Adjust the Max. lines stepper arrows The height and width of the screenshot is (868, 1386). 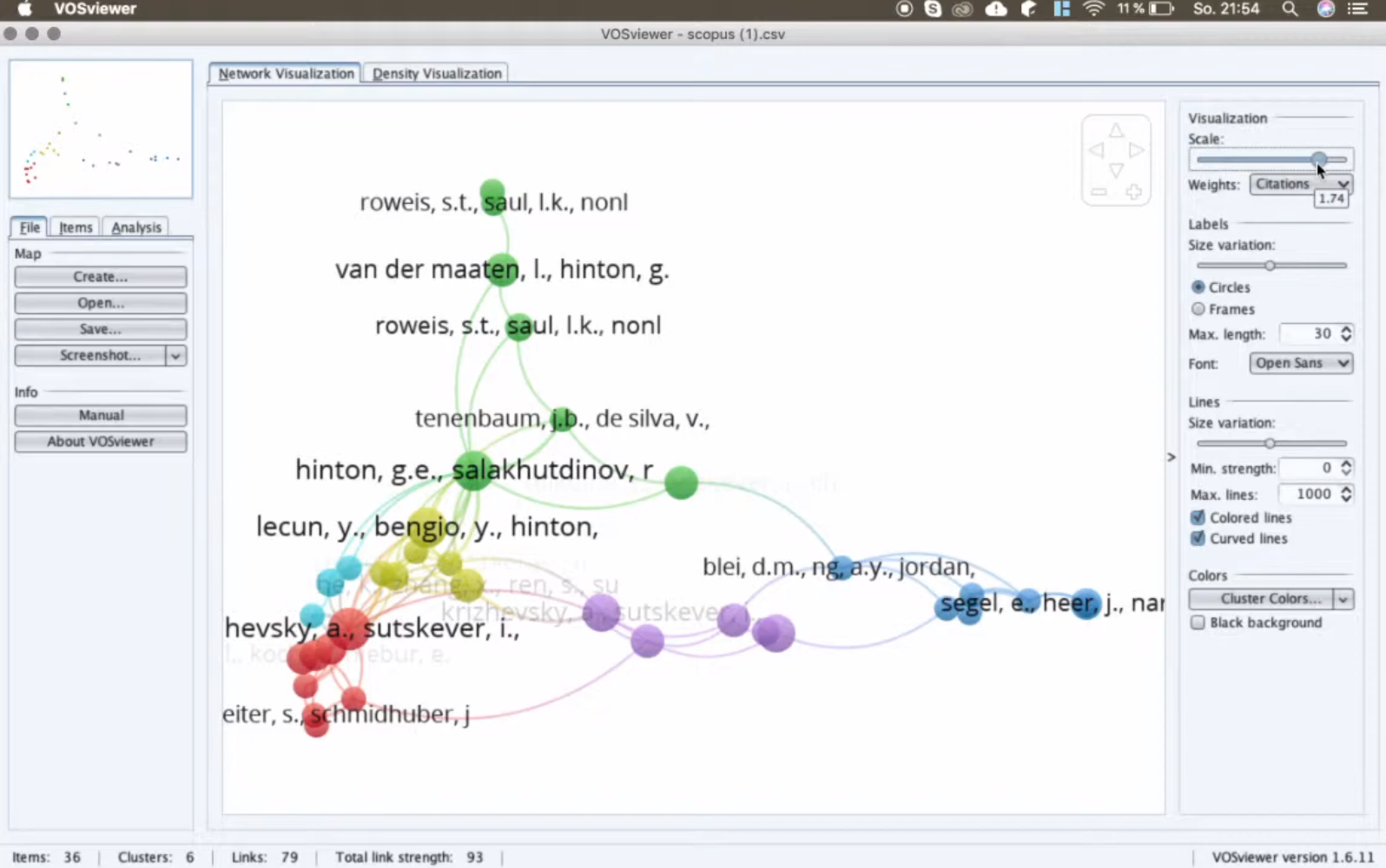click(x=1346, y=494)
